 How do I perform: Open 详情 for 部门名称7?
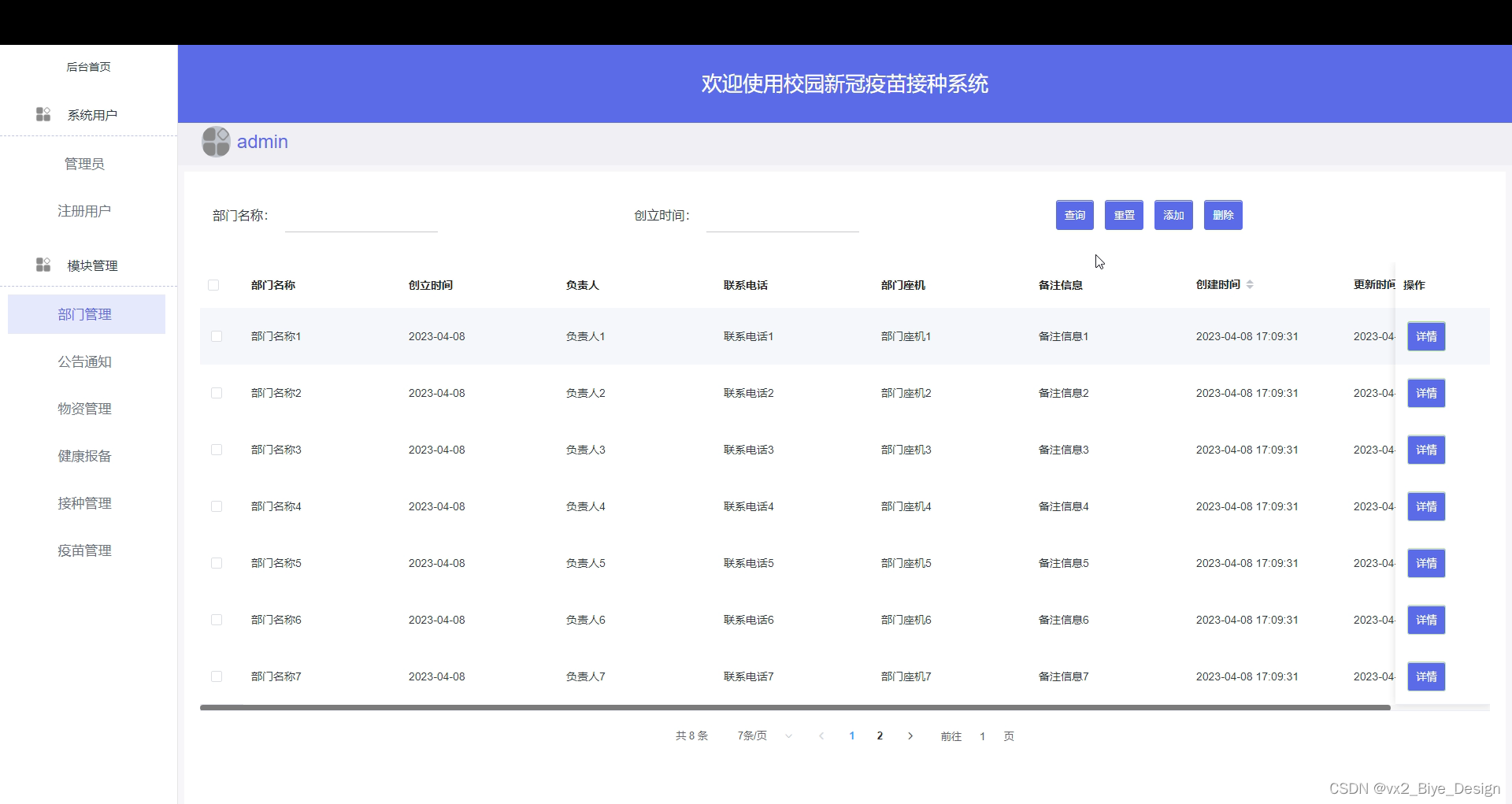tap(1426, 676)
